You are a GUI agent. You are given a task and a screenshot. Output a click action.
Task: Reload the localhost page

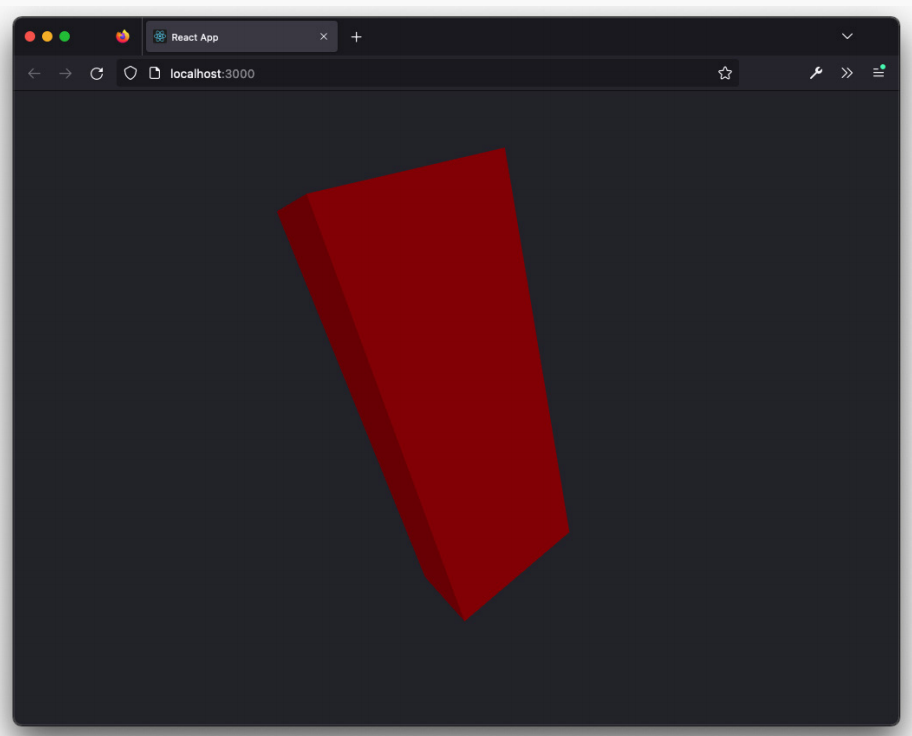coord(97,73)
